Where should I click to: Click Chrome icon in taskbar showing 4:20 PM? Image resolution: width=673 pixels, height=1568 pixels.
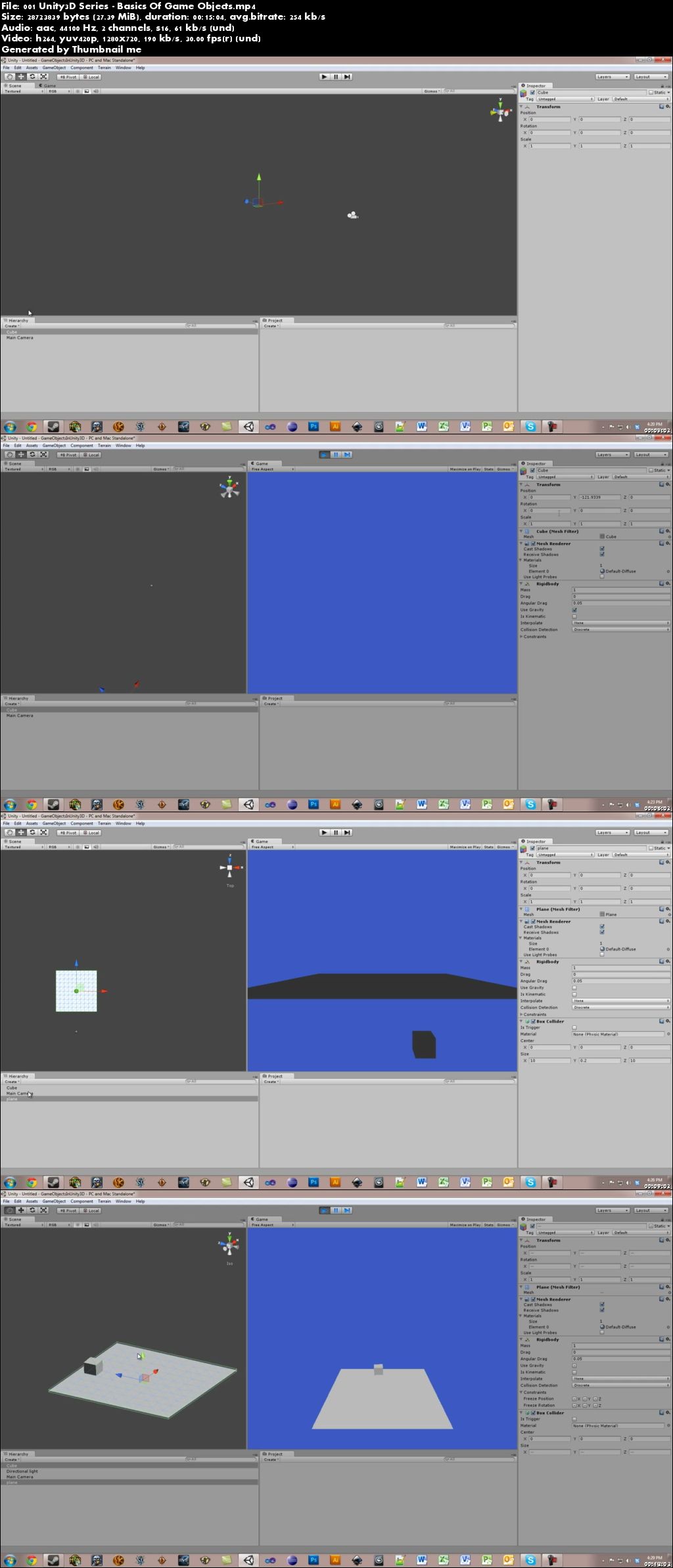tap(32, 427)
